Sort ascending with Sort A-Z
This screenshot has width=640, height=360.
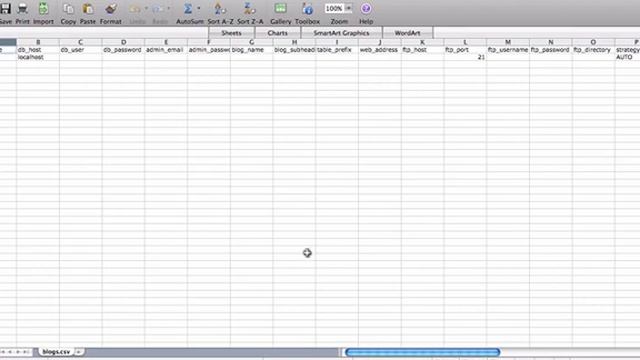pos(220,9)
